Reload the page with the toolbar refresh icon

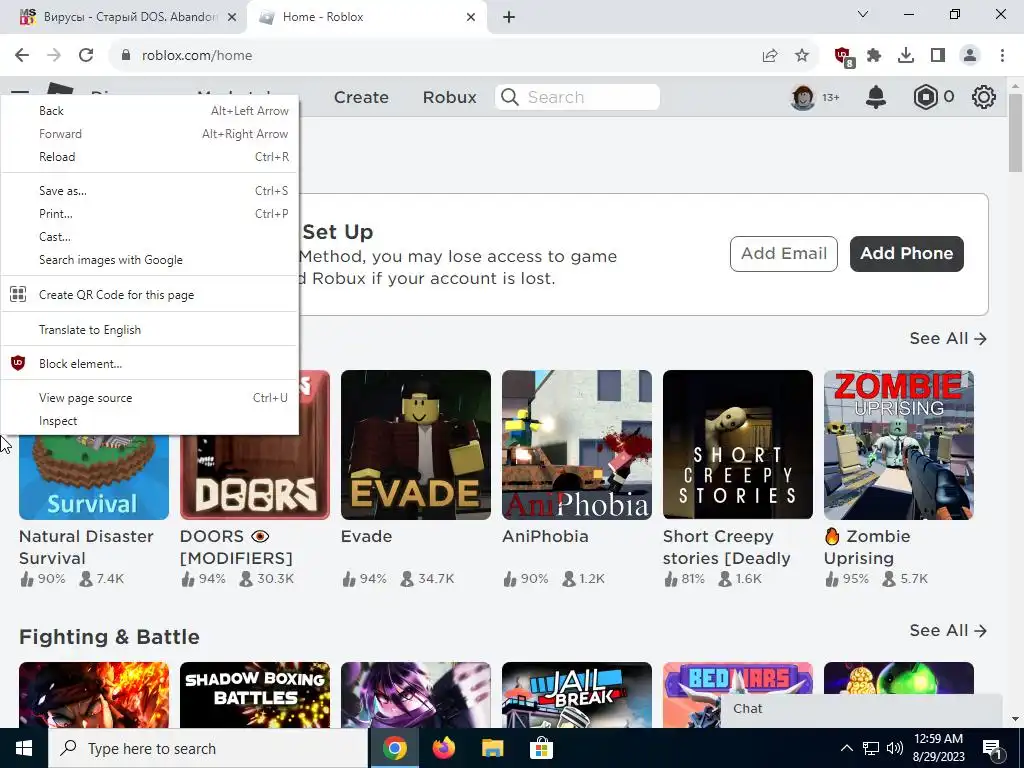click(86, 56)
